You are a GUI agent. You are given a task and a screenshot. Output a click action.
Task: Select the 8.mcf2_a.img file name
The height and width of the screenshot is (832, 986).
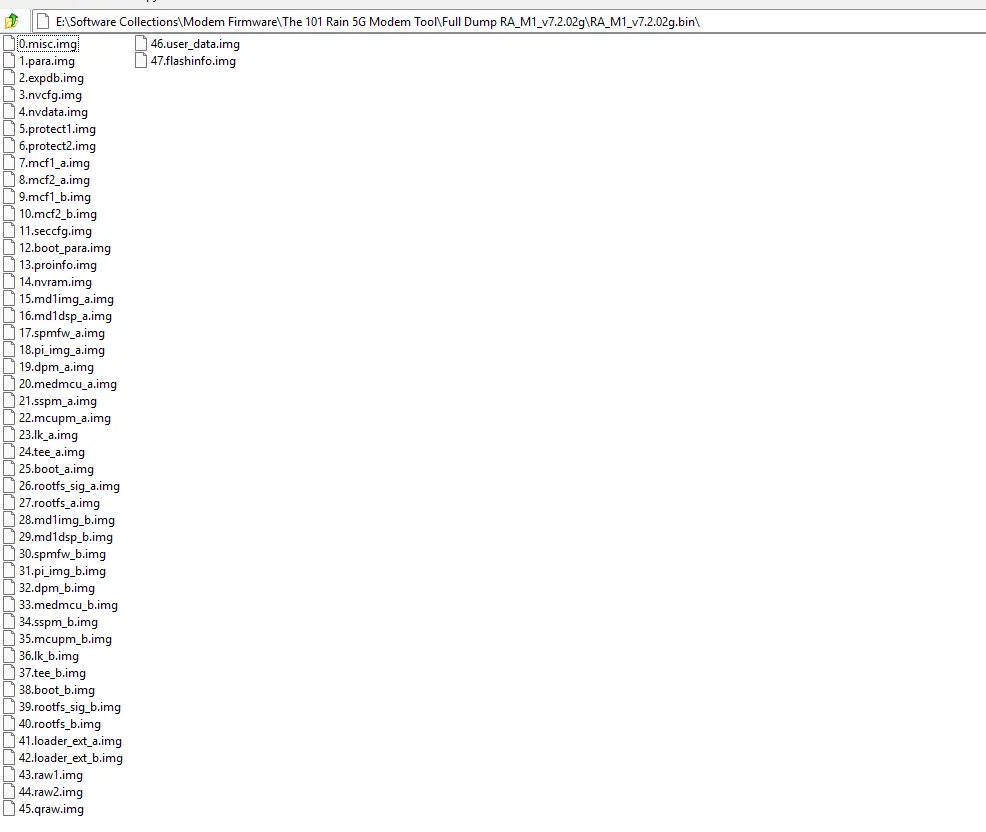54,180
